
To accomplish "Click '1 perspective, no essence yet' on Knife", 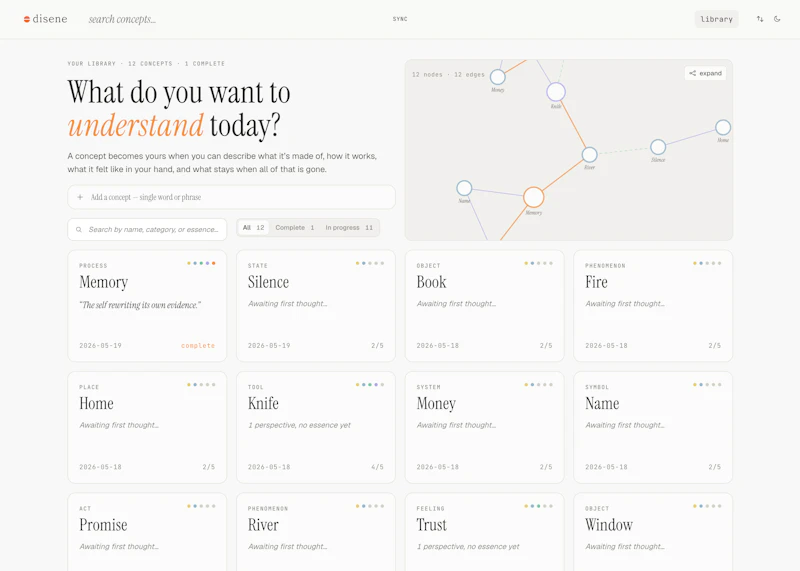I will [299, 425].
